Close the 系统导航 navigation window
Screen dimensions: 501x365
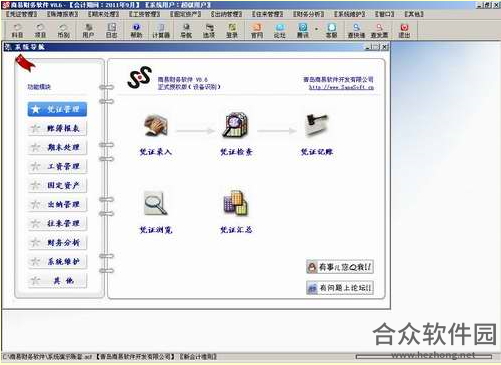click(384, 47)
